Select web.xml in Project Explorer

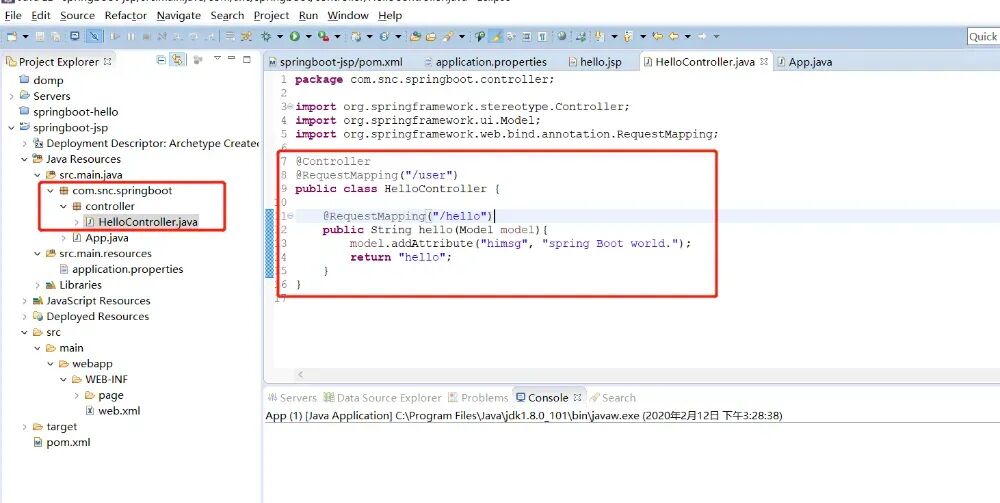point(112,411)
